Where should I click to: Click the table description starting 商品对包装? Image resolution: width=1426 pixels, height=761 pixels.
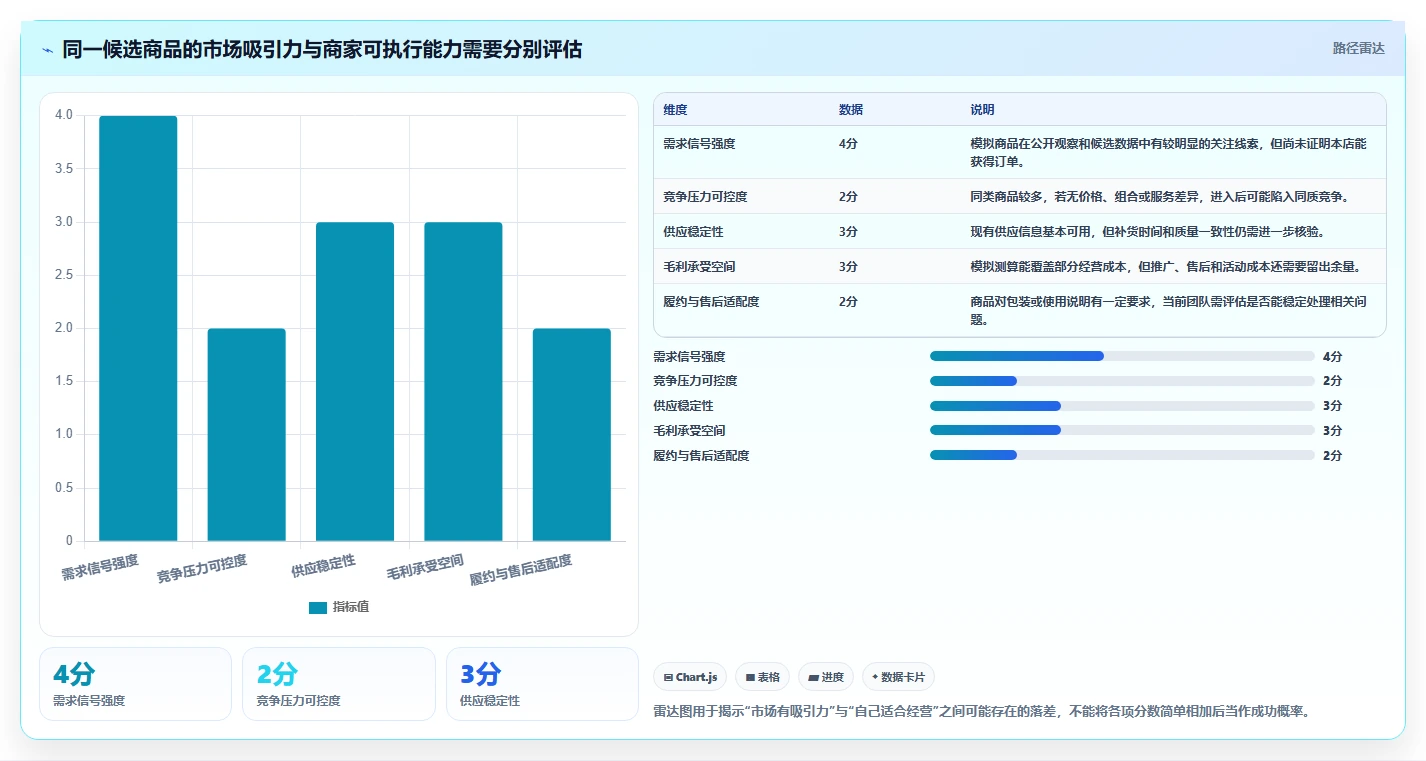(x=1168, y=311)
